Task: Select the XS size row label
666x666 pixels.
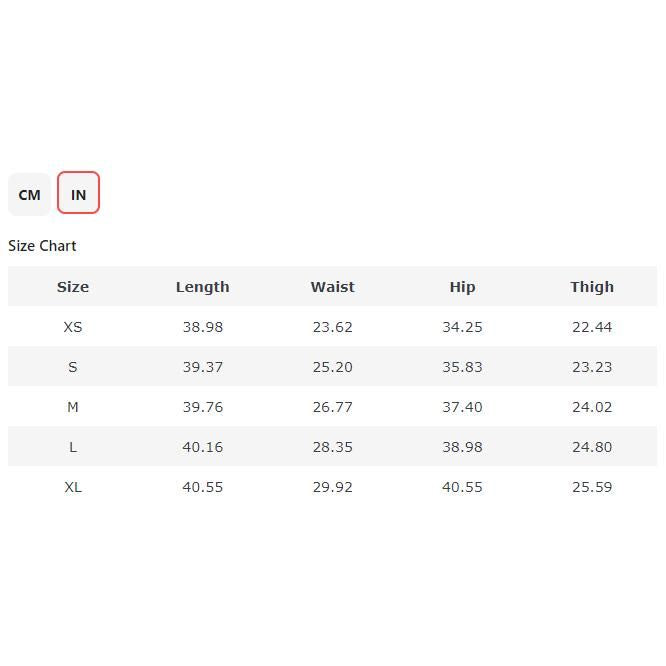Action: [73, 327]
